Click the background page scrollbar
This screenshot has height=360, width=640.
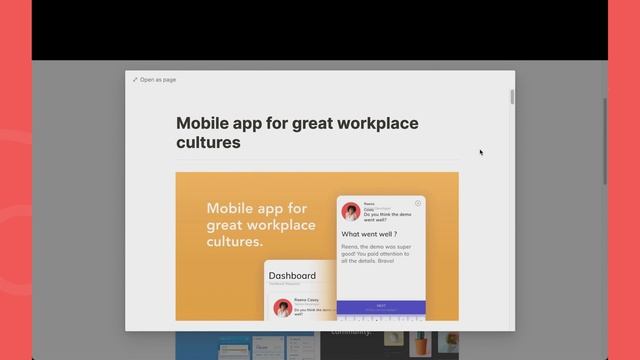coord(605,141)
